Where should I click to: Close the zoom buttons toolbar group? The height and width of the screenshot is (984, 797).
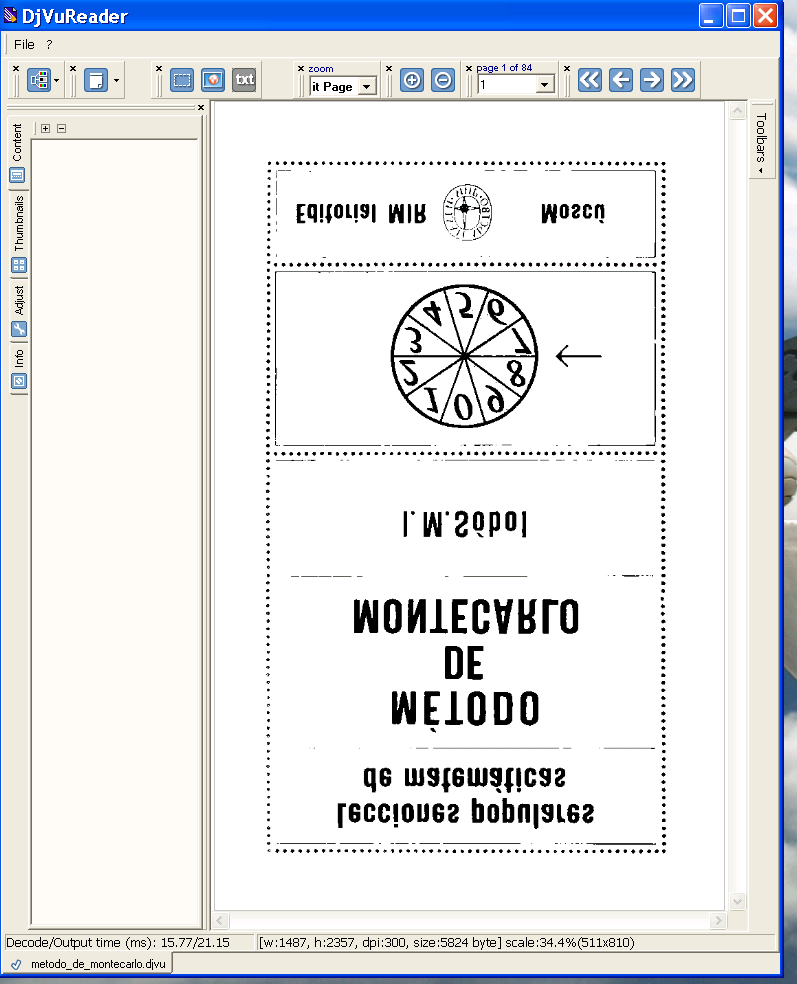coord(388,68)
